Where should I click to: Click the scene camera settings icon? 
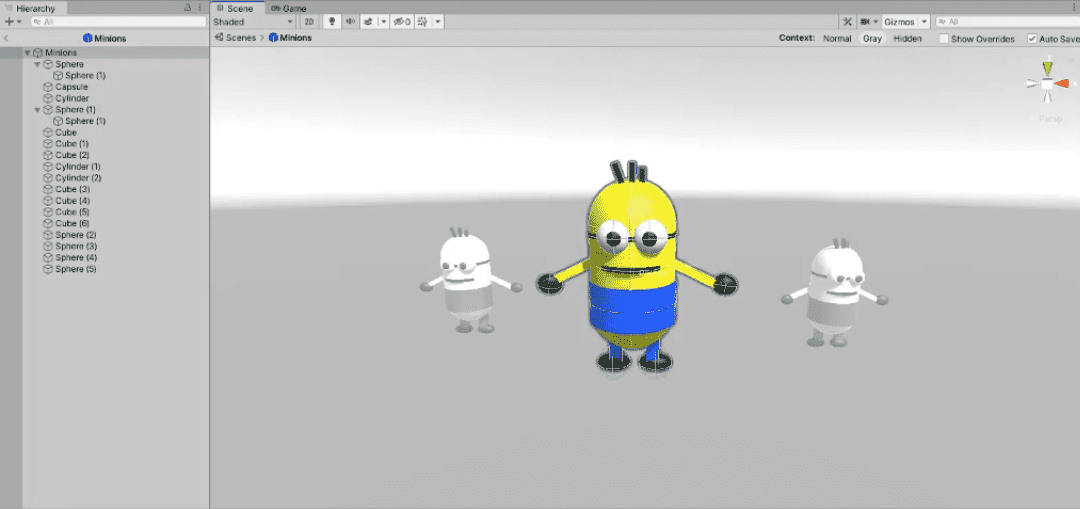864,22
